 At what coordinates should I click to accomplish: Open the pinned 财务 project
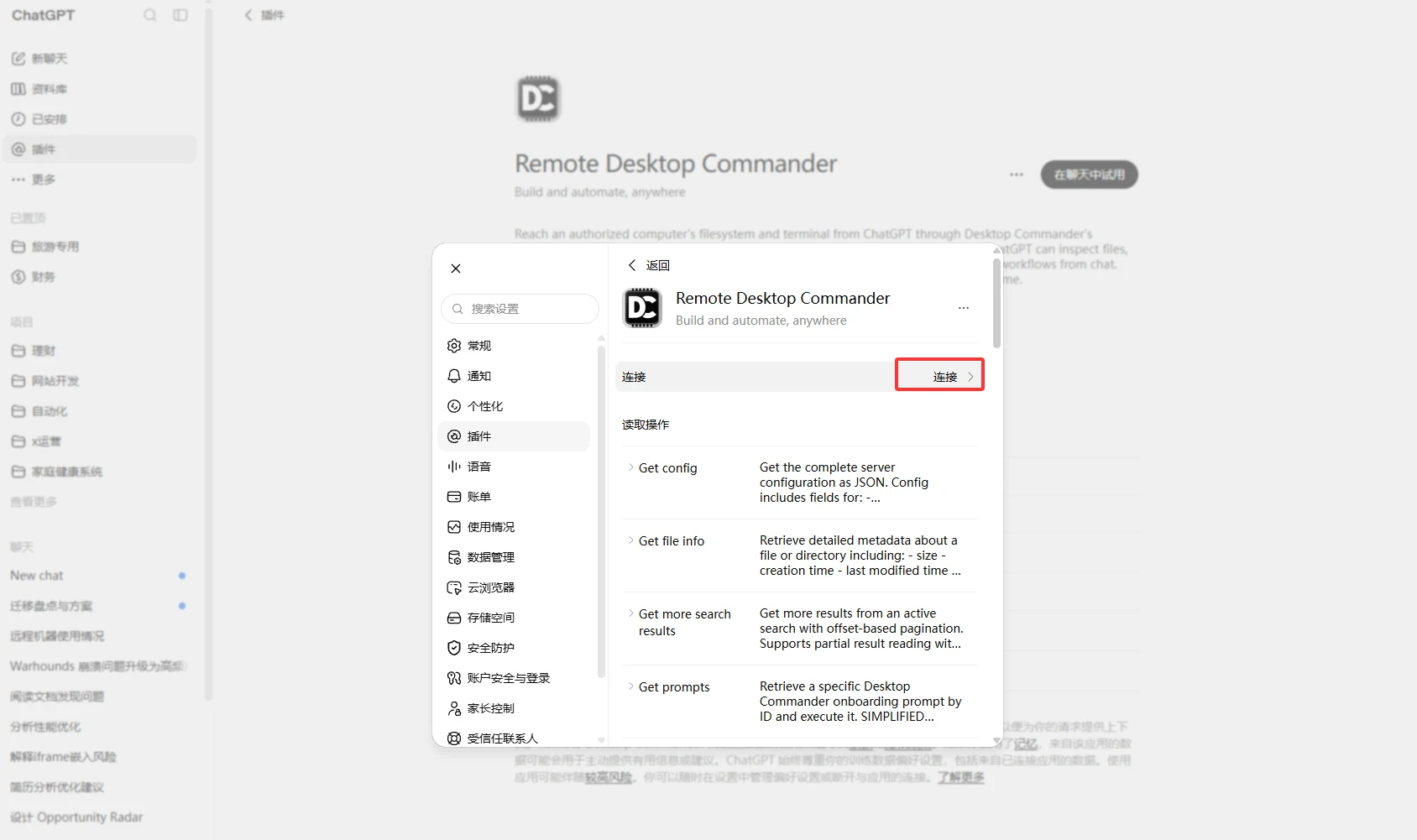click(99, 277)
